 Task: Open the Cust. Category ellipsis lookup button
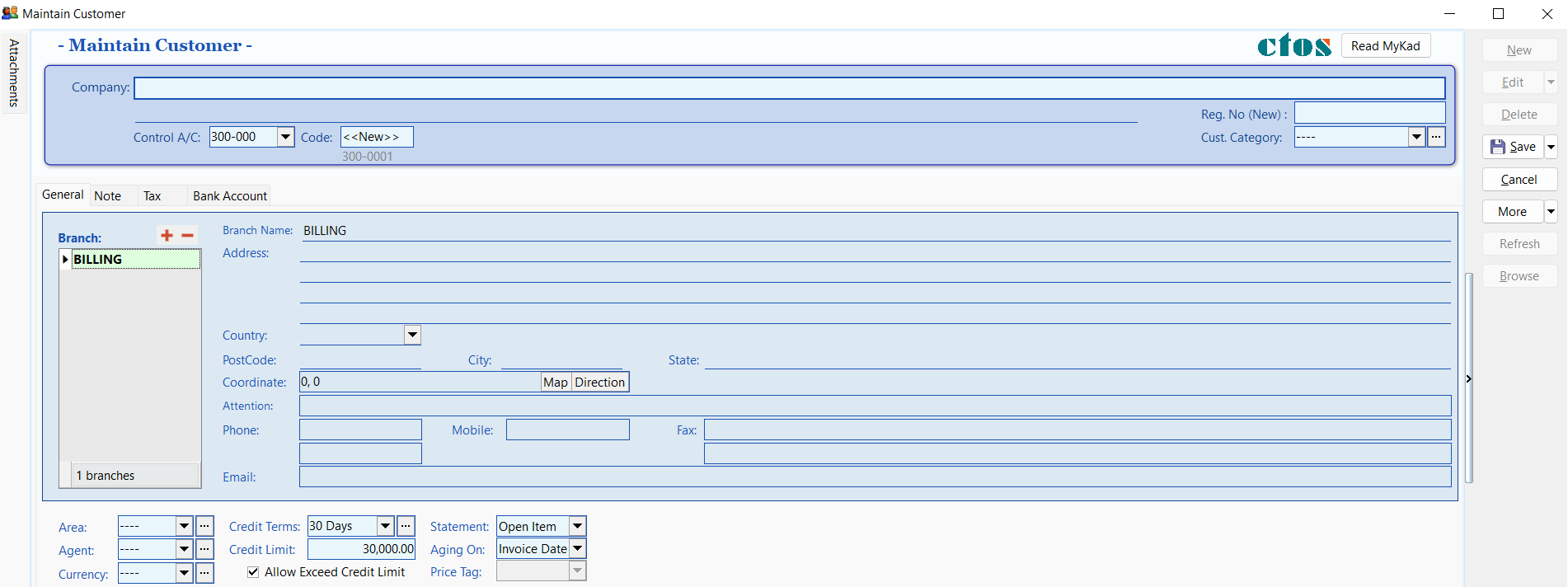coord(1436,137)
